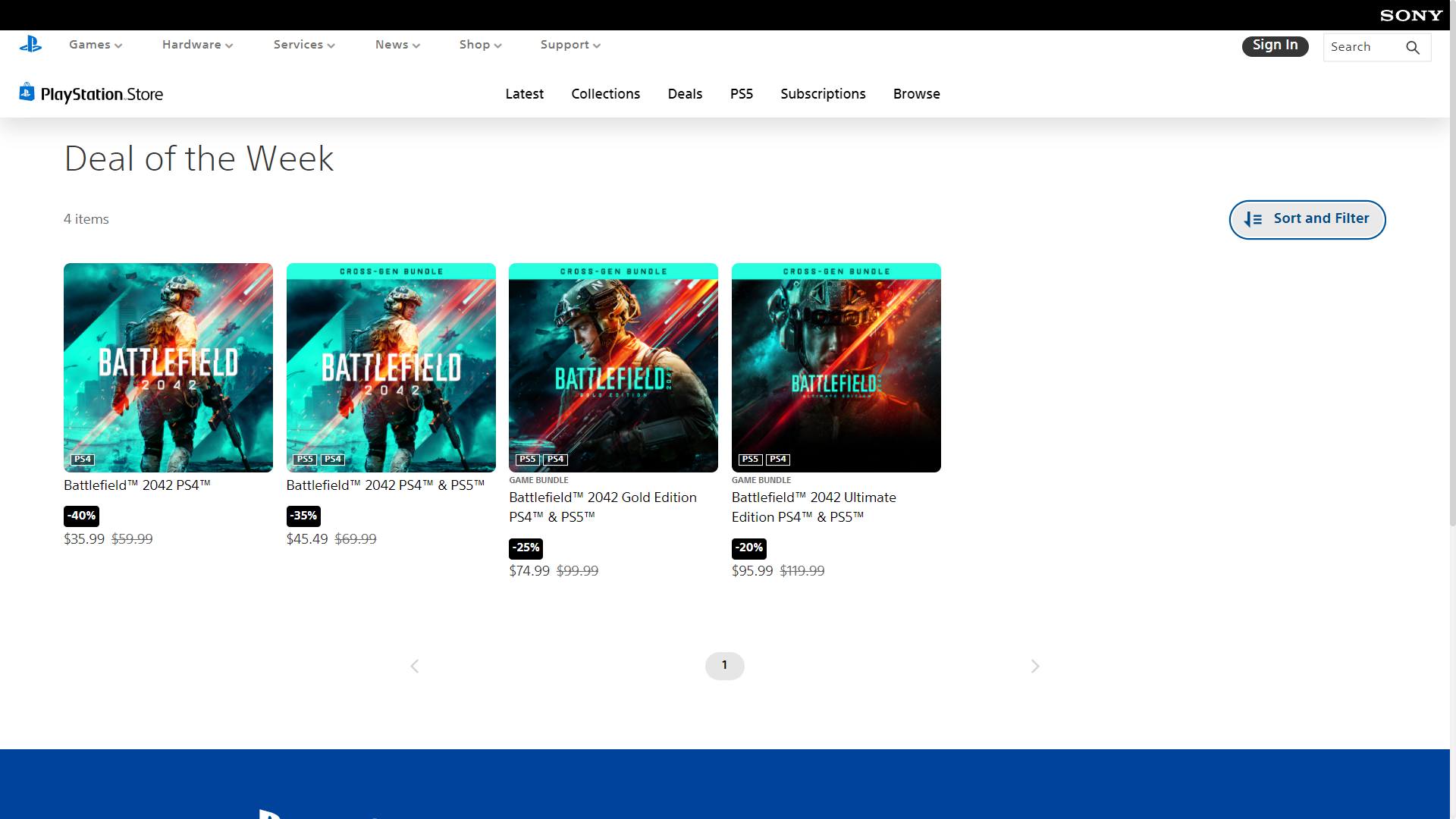Image resolution: width=1456 pixels, height=819 pixels.
Task: Expand the Services dropdown menu
Action: click(x=304, y=45)
